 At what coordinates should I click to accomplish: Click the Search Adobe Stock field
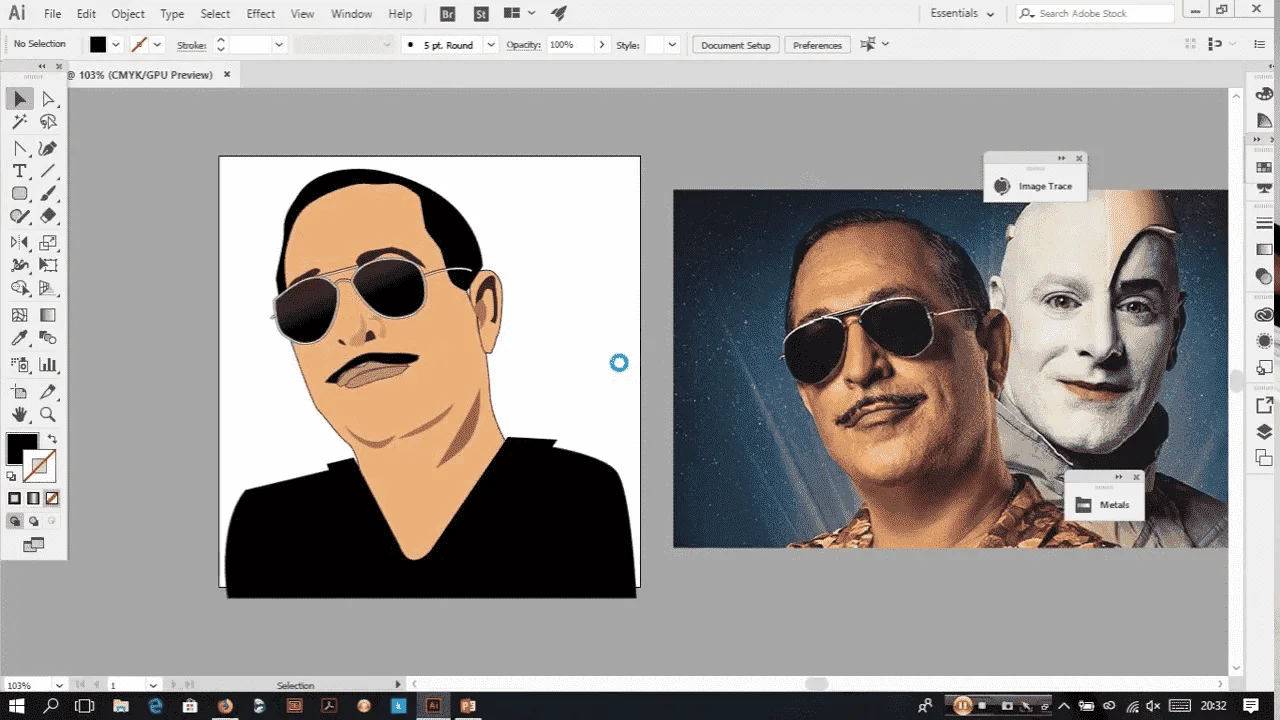pyautogui.click(x=1095, y=13)
